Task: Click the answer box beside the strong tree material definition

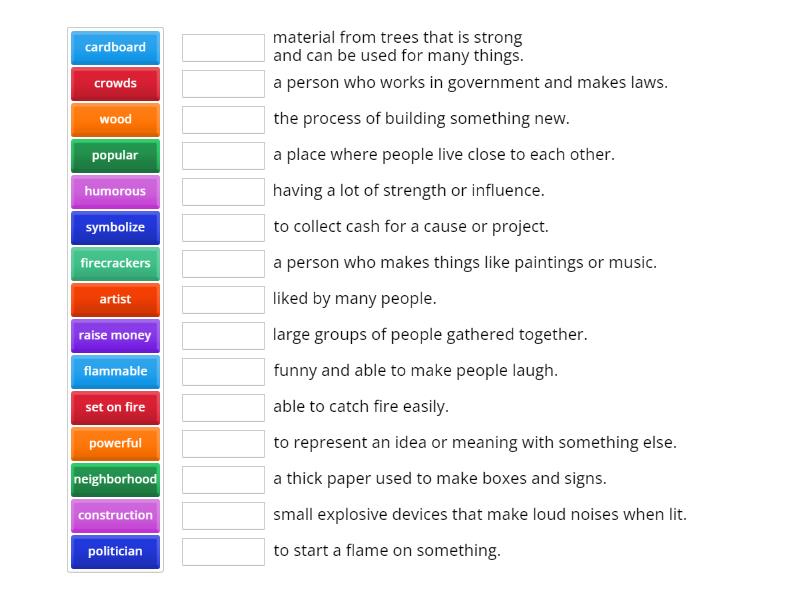Action: (223, 45)
